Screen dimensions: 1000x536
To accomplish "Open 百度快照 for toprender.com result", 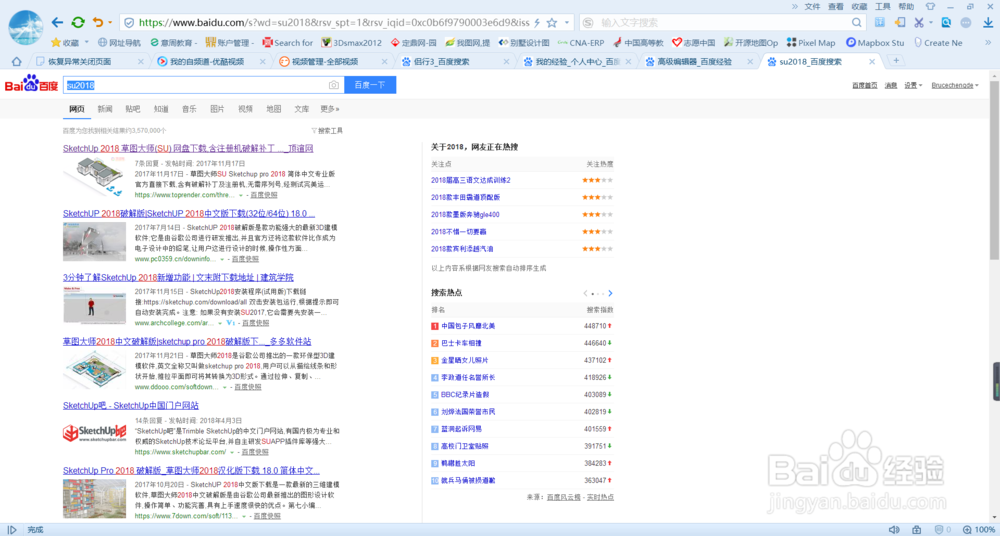I will click(263, 195).
